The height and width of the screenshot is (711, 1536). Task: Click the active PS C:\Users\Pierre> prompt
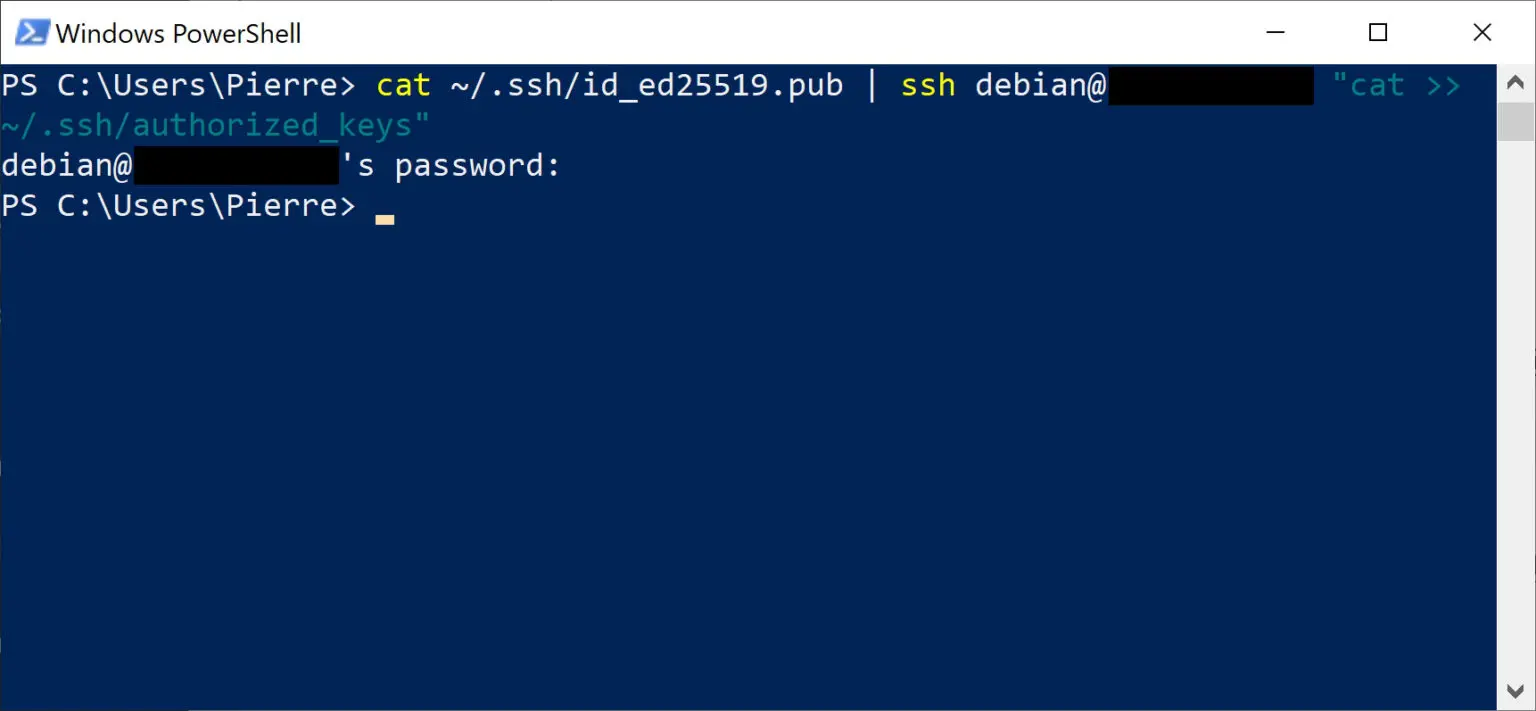point(180,205)
